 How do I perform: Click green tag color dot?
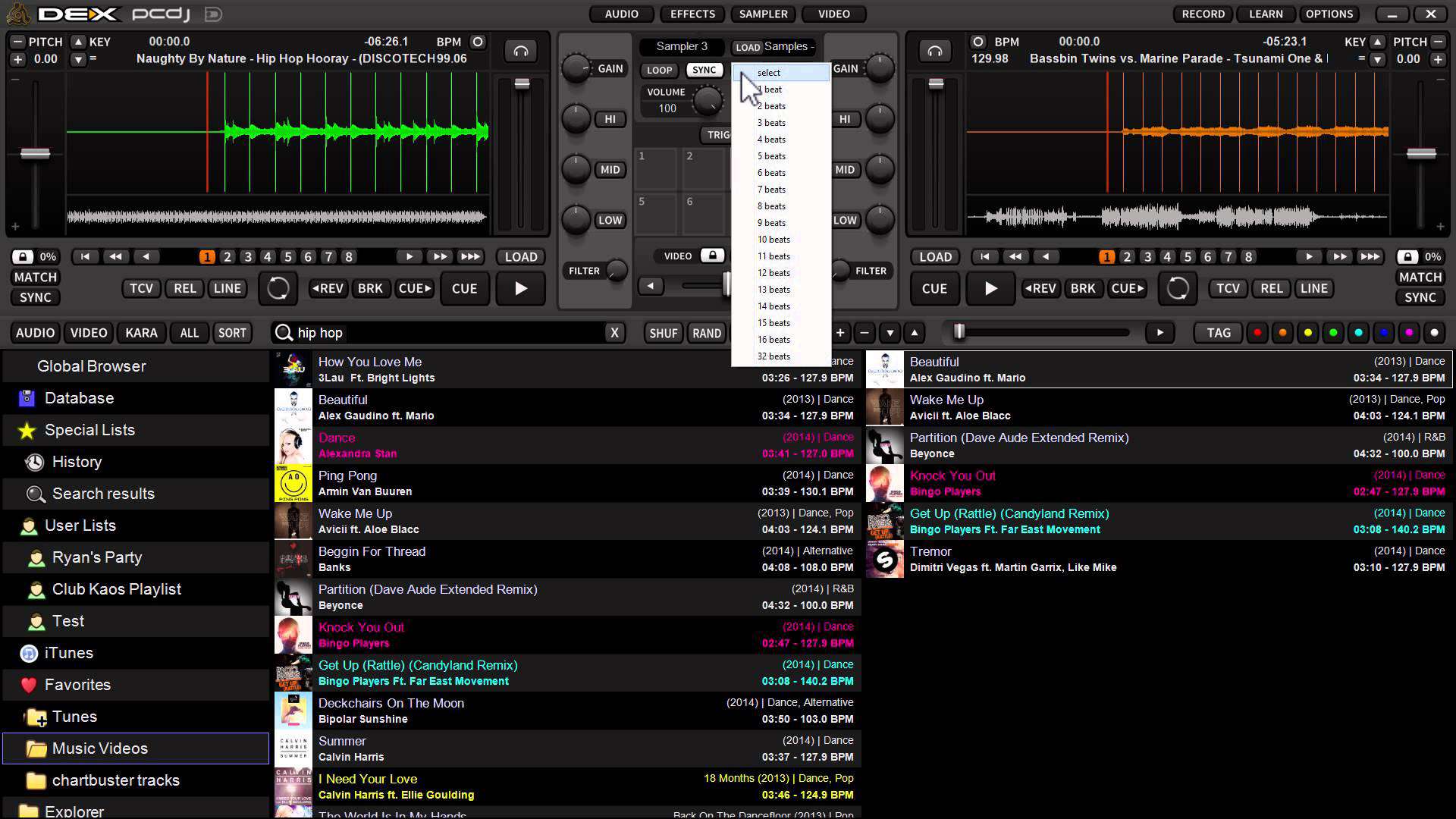coord(1333,332)
